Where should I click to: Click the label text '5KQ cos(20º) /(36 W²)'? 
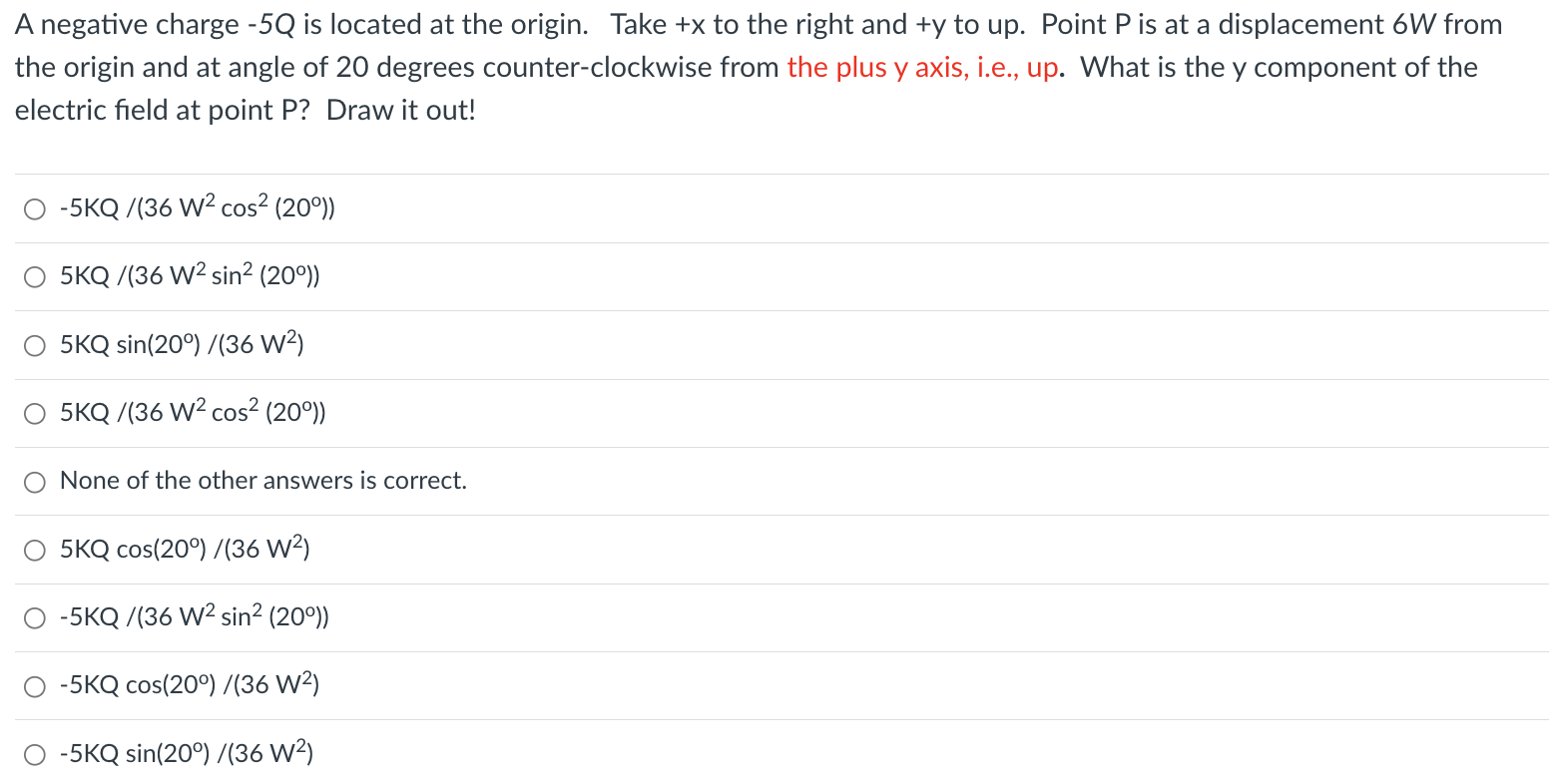[185, 549]
